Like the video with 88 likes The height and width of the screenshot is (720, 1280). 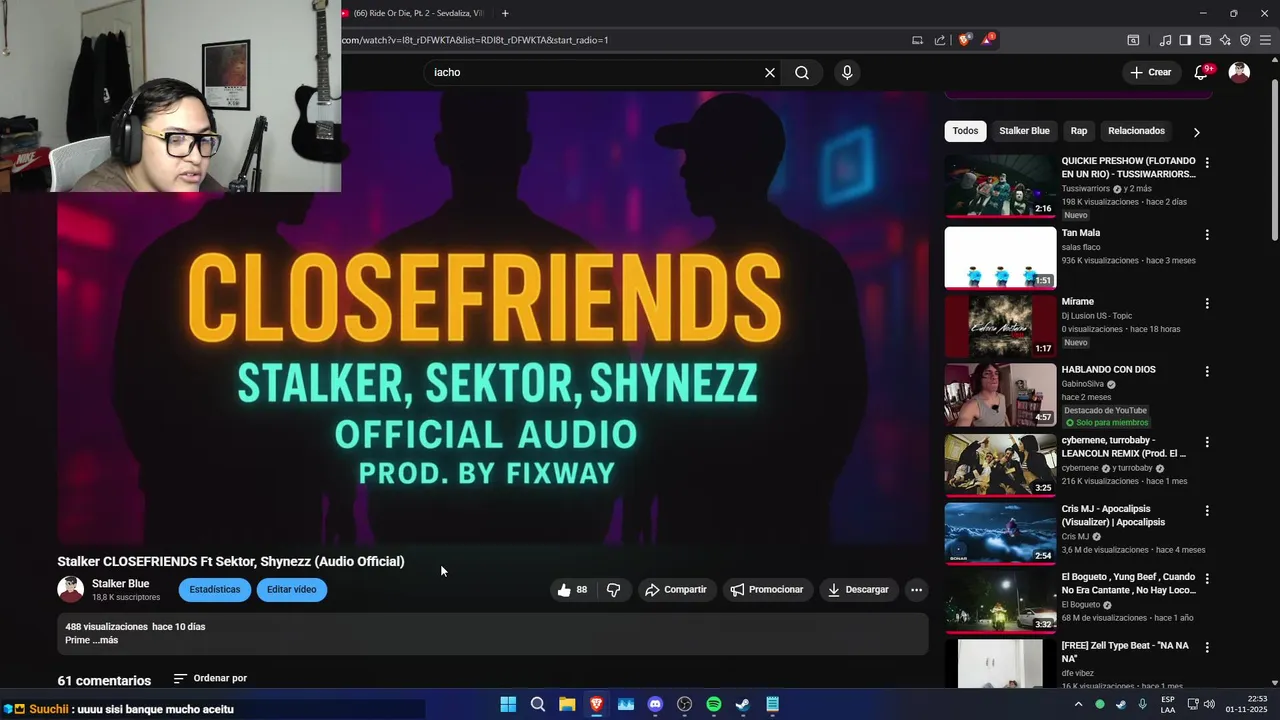[x=574, y=590]
